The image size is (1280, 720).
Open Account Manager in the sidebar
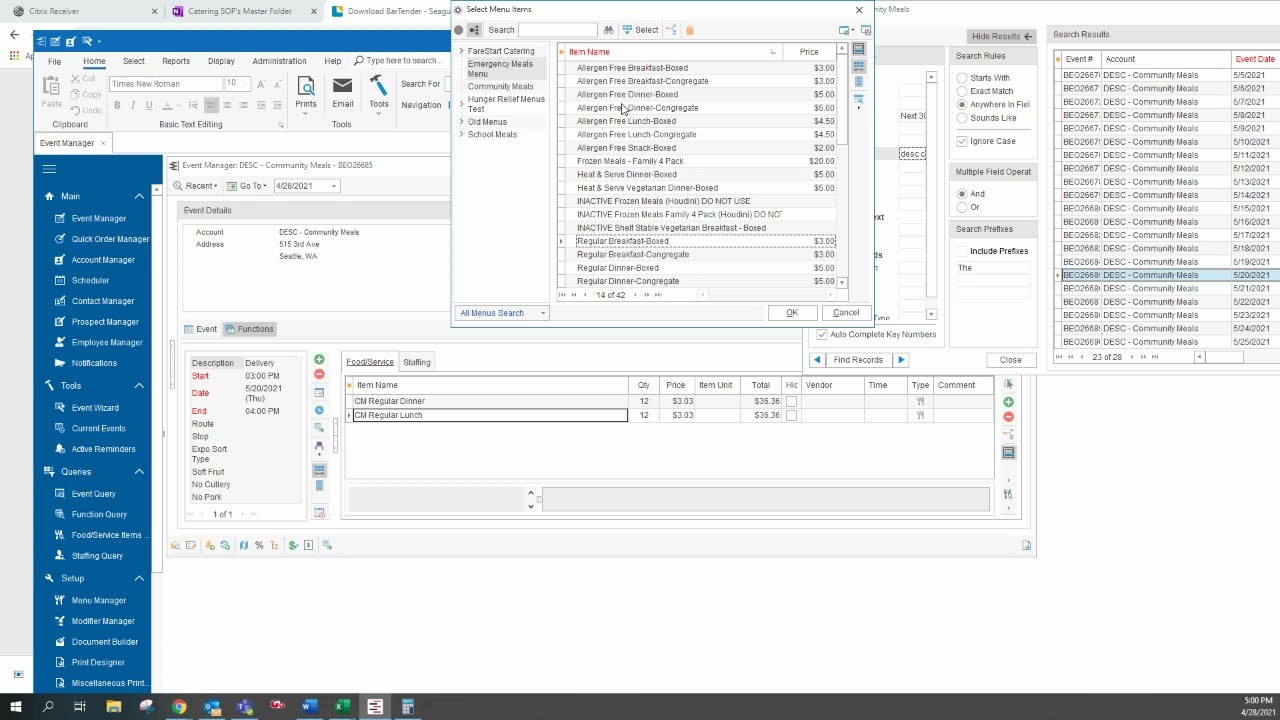click(103, 260)
